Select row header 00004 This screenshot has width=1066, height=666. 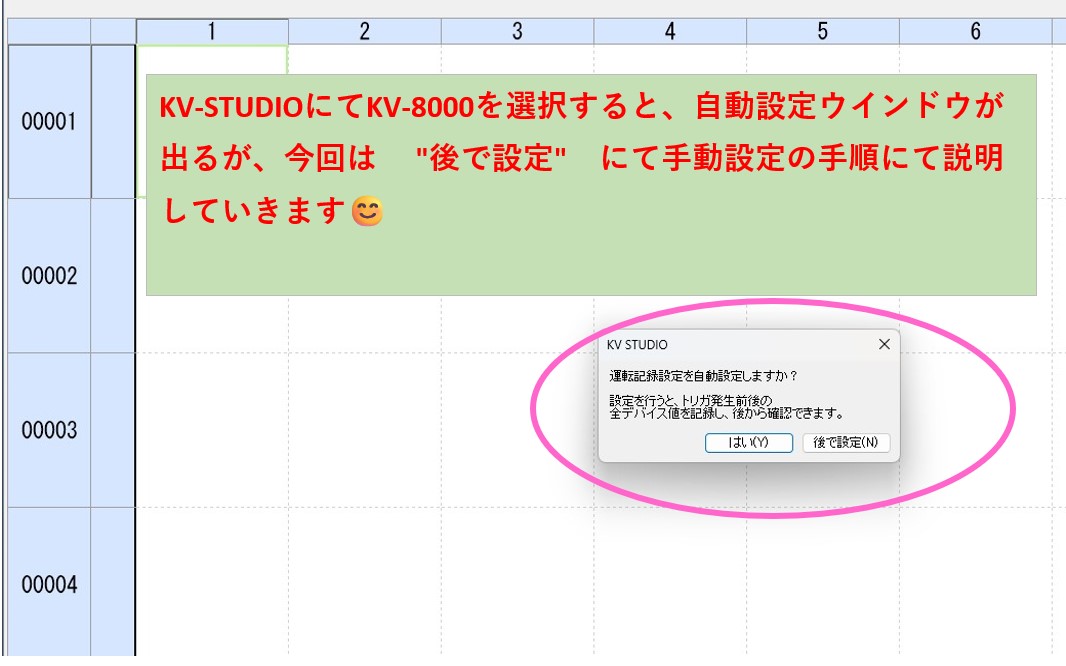(49, 584)
